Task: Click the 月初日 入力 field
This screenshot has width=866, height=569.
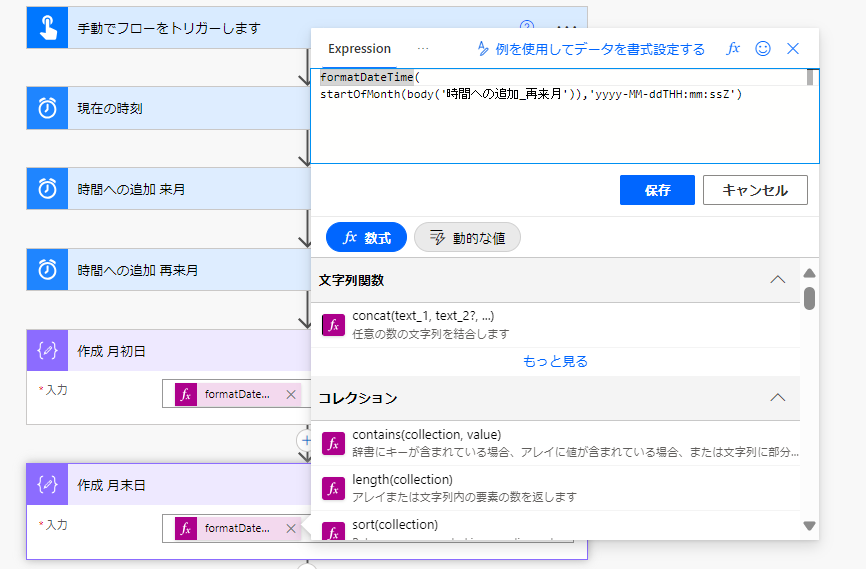Action: [x=237, y=394]
